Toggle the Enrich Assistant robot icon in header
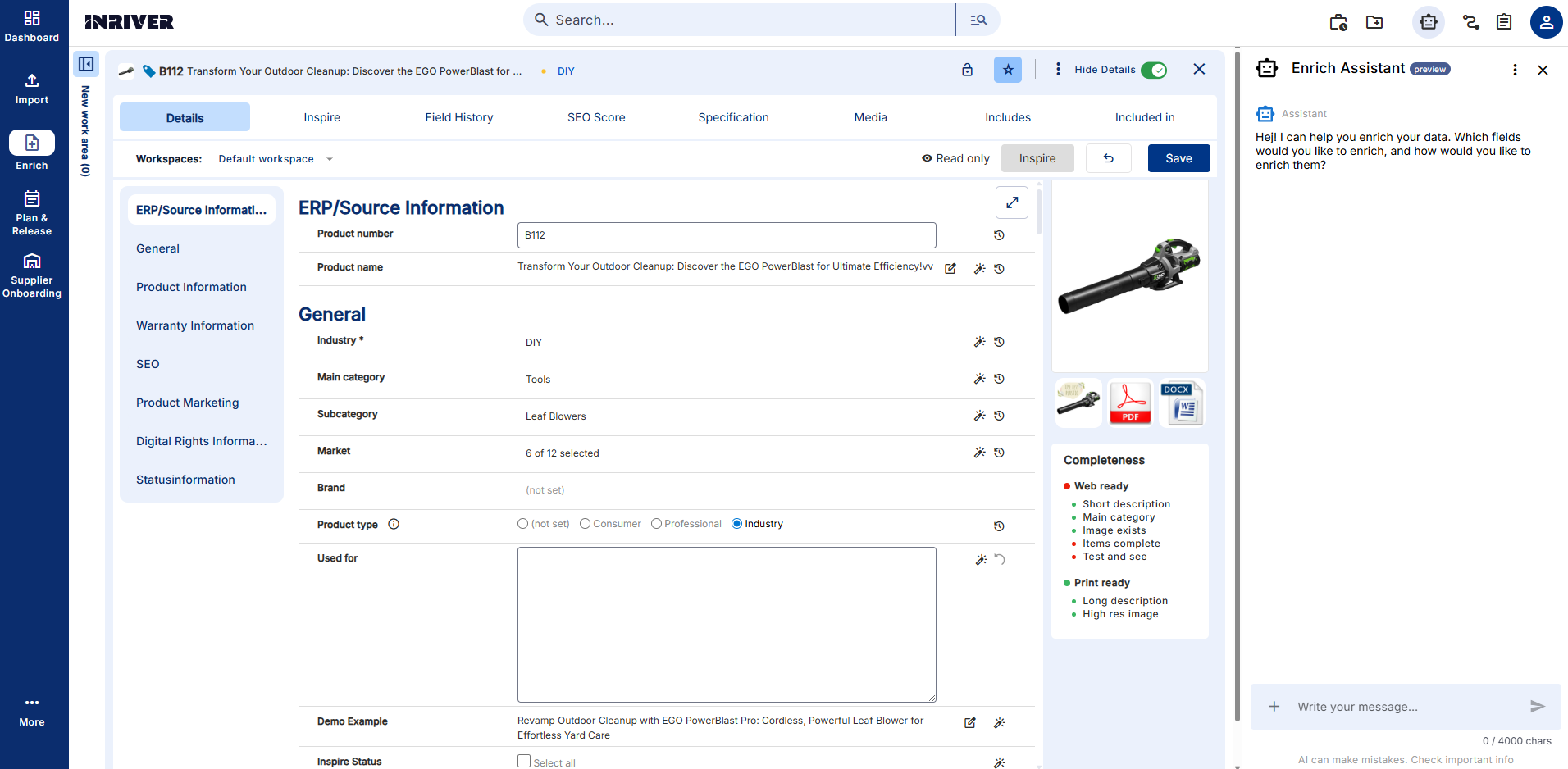 click(x=1428, y=22)
